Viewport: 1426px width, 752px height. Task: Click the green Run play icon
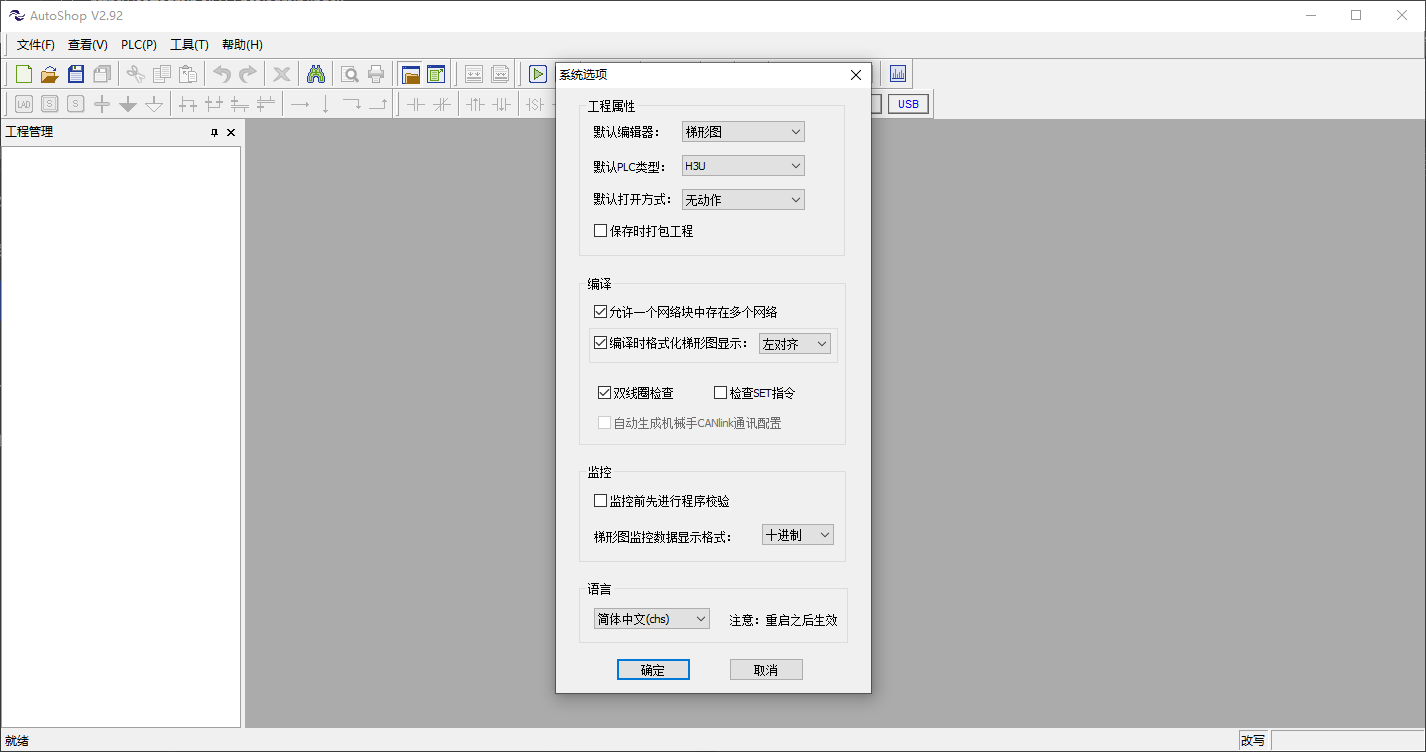538,74
